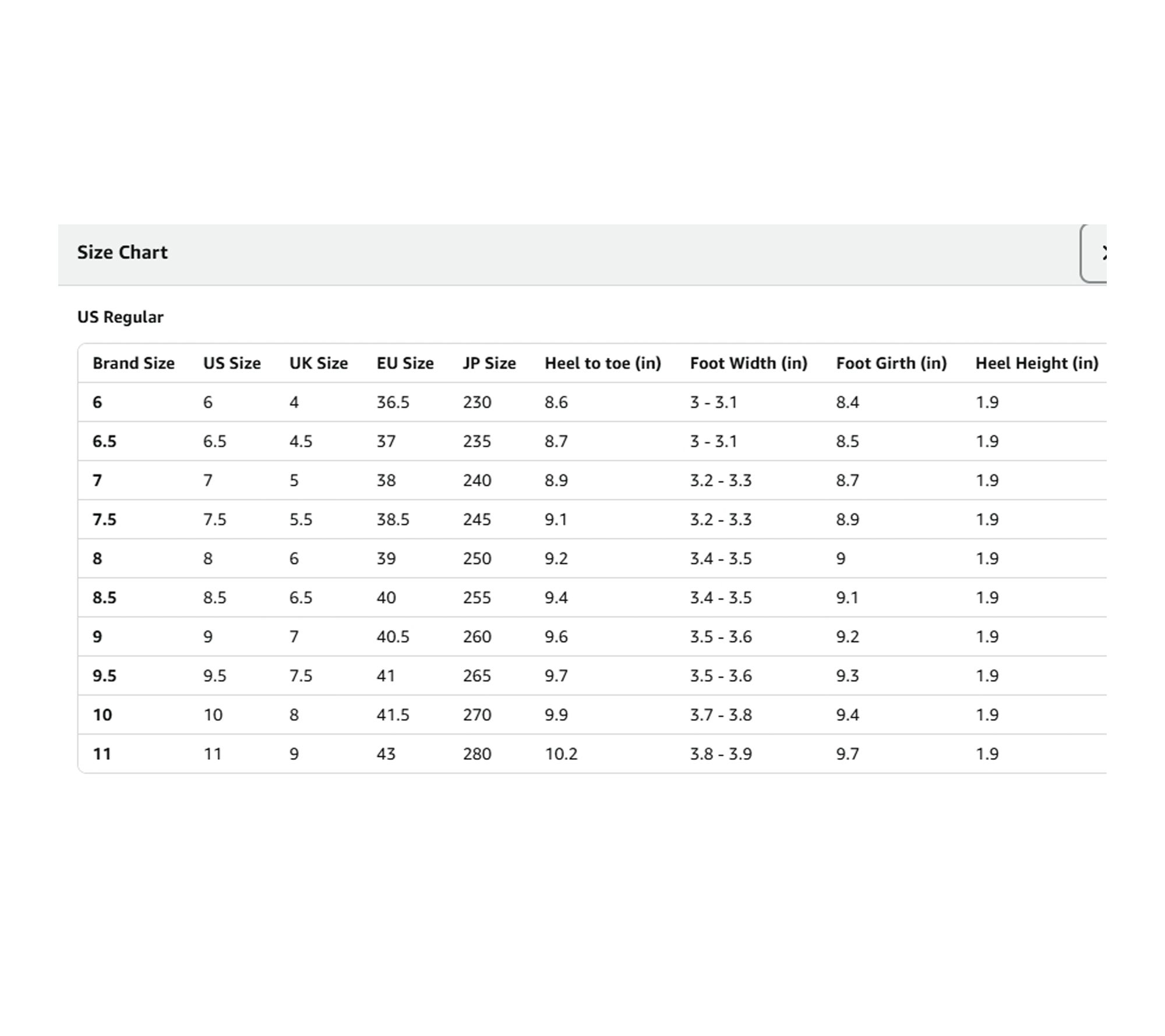Click the US Size column header
The height and width of the screenshot is (1036, 1165).
pos(232,363)
